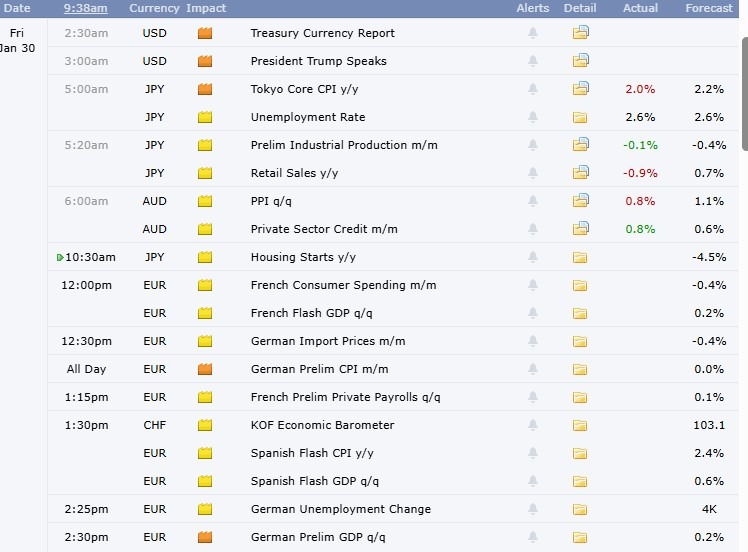
Task: Toggle alert bell for Unemployment Rate
Action: [x=533, y=117]
